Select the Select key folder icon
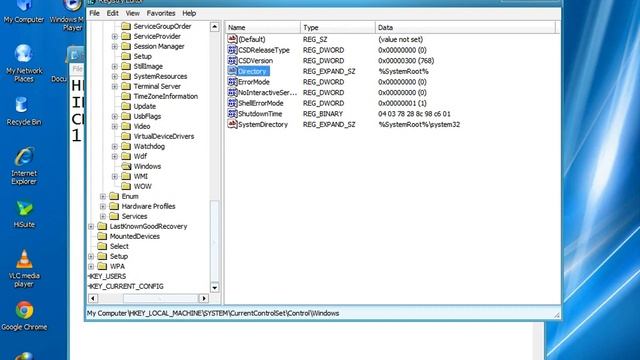The image size is (640, 360). (x=102, y=247)
